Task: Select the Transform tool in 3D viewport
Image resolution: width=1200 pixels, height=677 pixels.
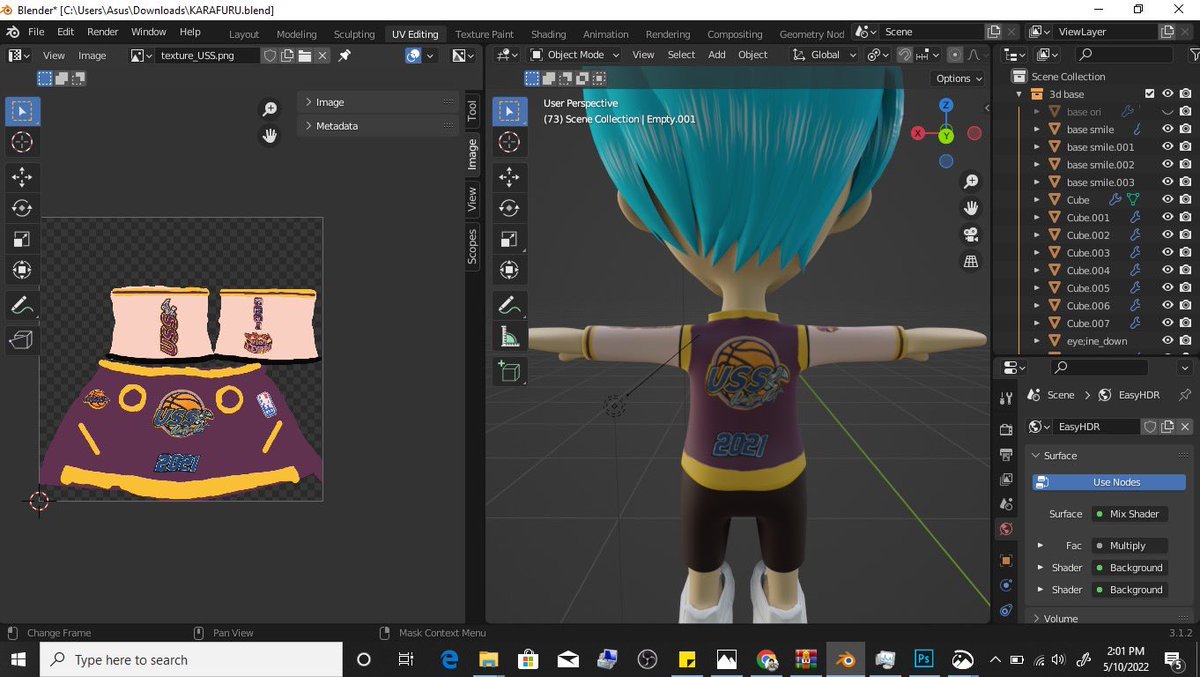Action: (509, 270)
